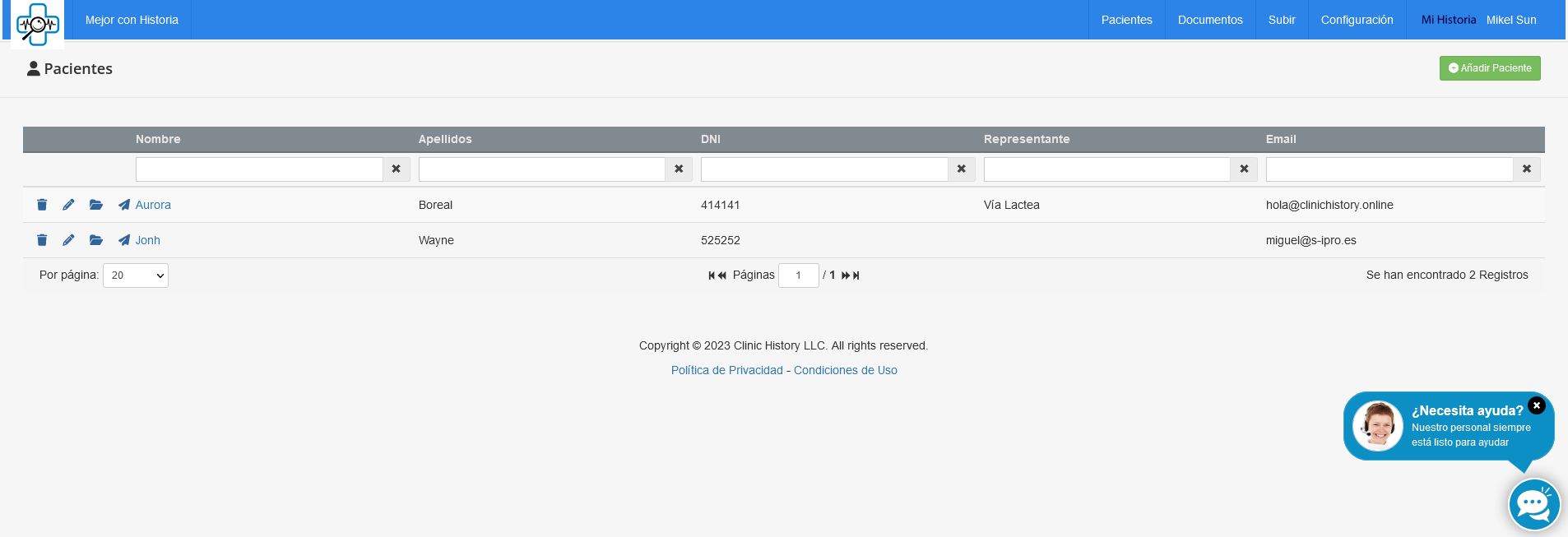The width and height of the screenshot is (1568, 537).
Task: Click email hola@clinichistory.online
Action: click(x=1329, y=205)
